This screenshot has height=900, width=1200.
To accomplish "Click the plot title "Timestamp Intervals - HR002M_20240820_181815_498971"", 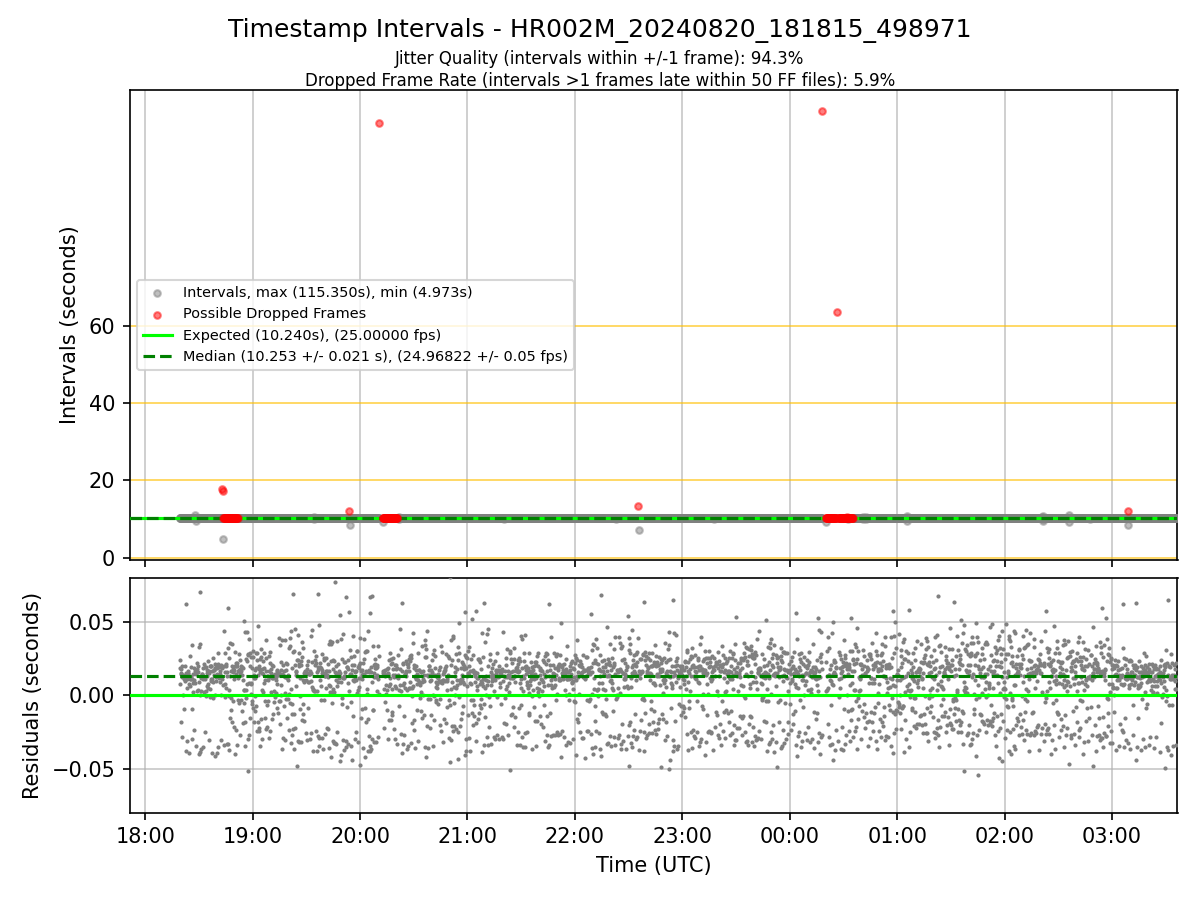I will 599,29.
